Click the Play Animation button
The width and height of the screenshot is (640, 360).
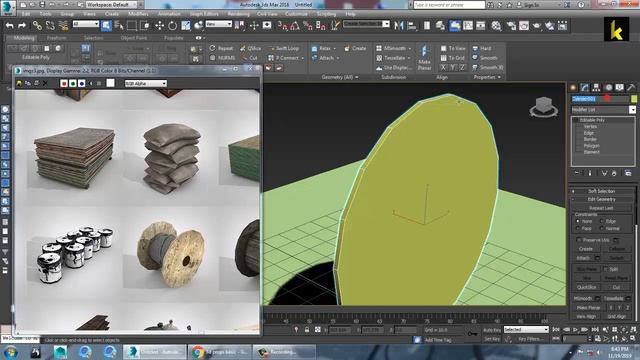point(576,329)
